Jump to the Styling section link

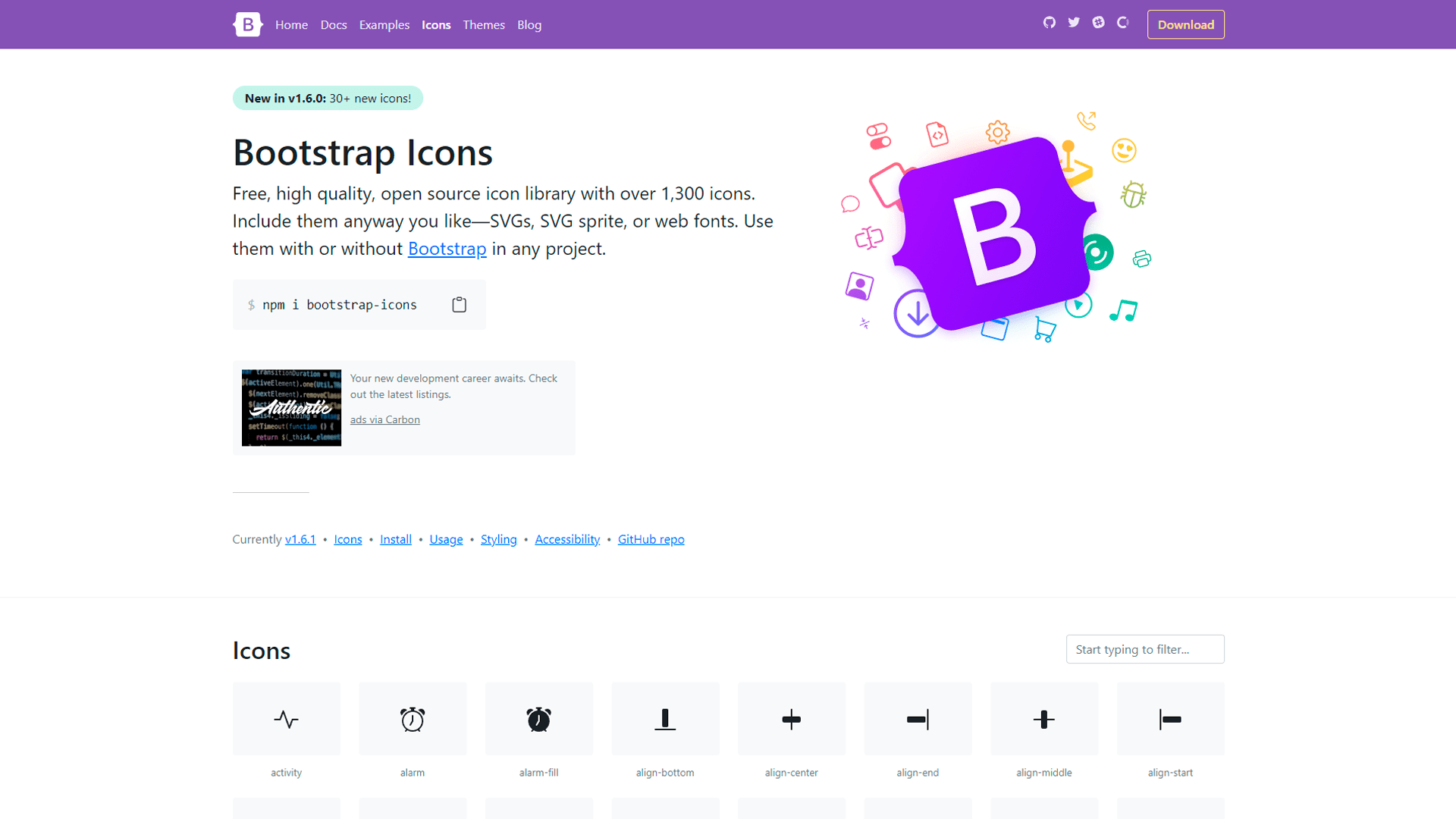(499, 539)
